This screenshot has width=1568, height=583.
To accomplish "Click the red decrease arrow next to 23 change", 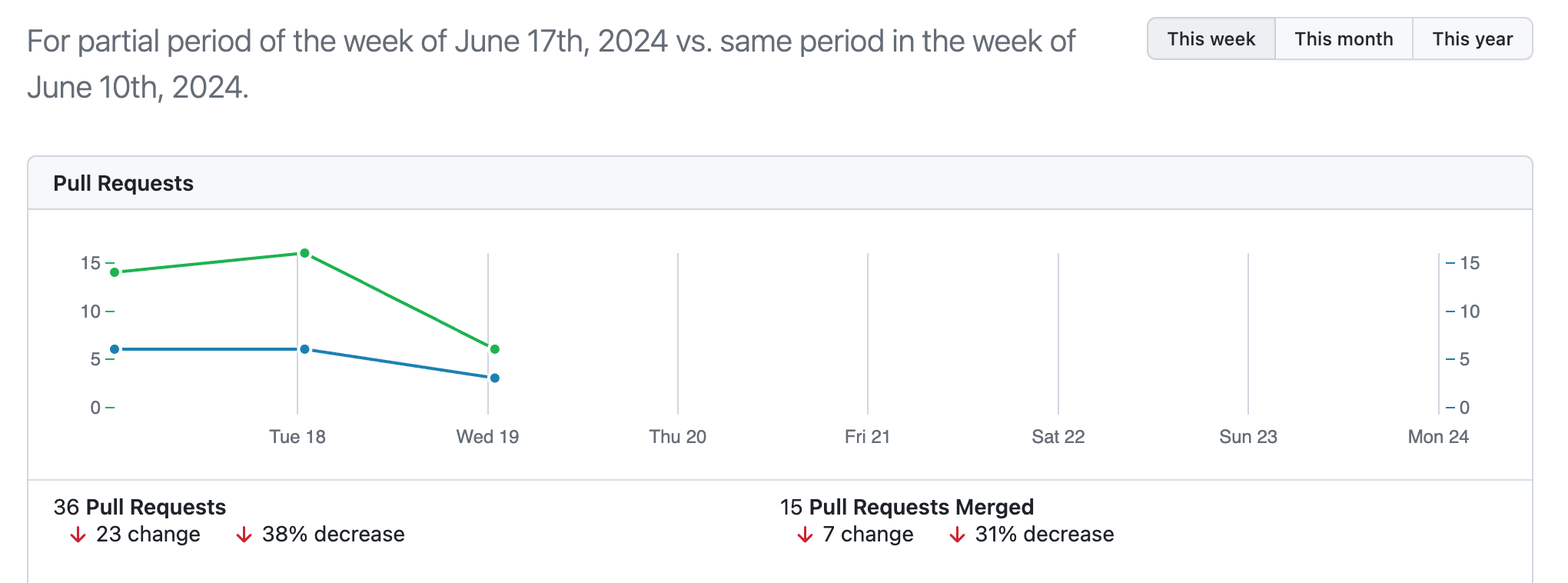I will pyautogui.click(x=78, y=534).
